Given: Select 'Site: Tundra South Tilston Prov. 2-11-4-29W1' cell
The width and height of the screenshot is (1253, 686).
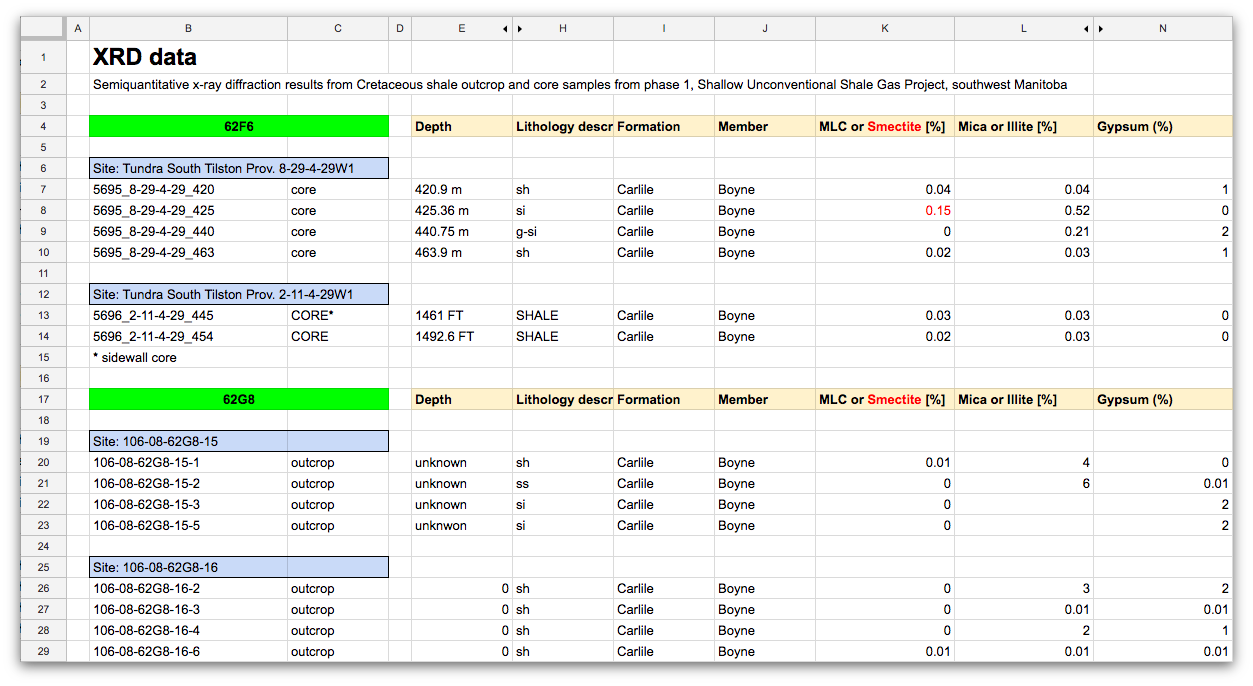Looking at the screenshot, I should click(238, 295).
